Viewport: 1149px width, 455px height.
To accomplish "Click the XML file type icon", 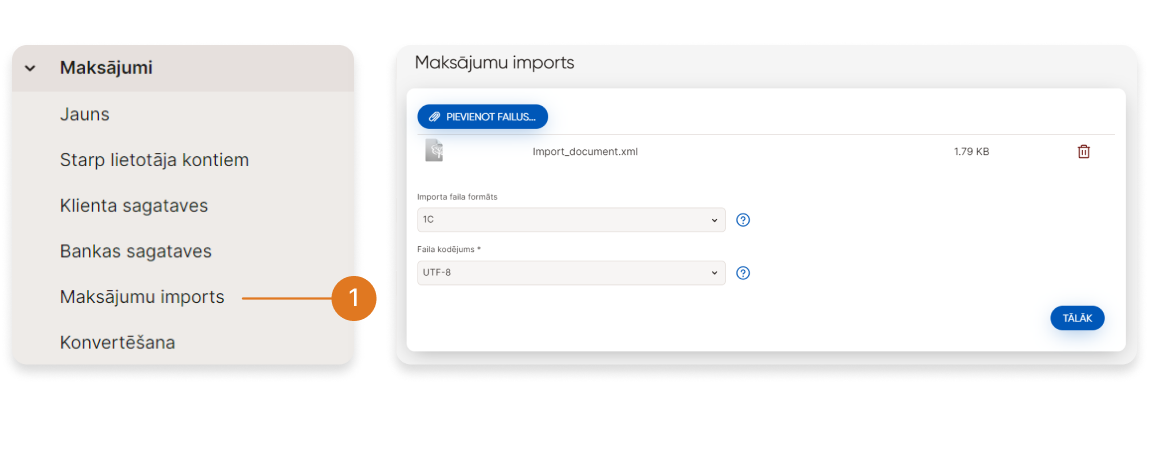I will pos(434,151).
